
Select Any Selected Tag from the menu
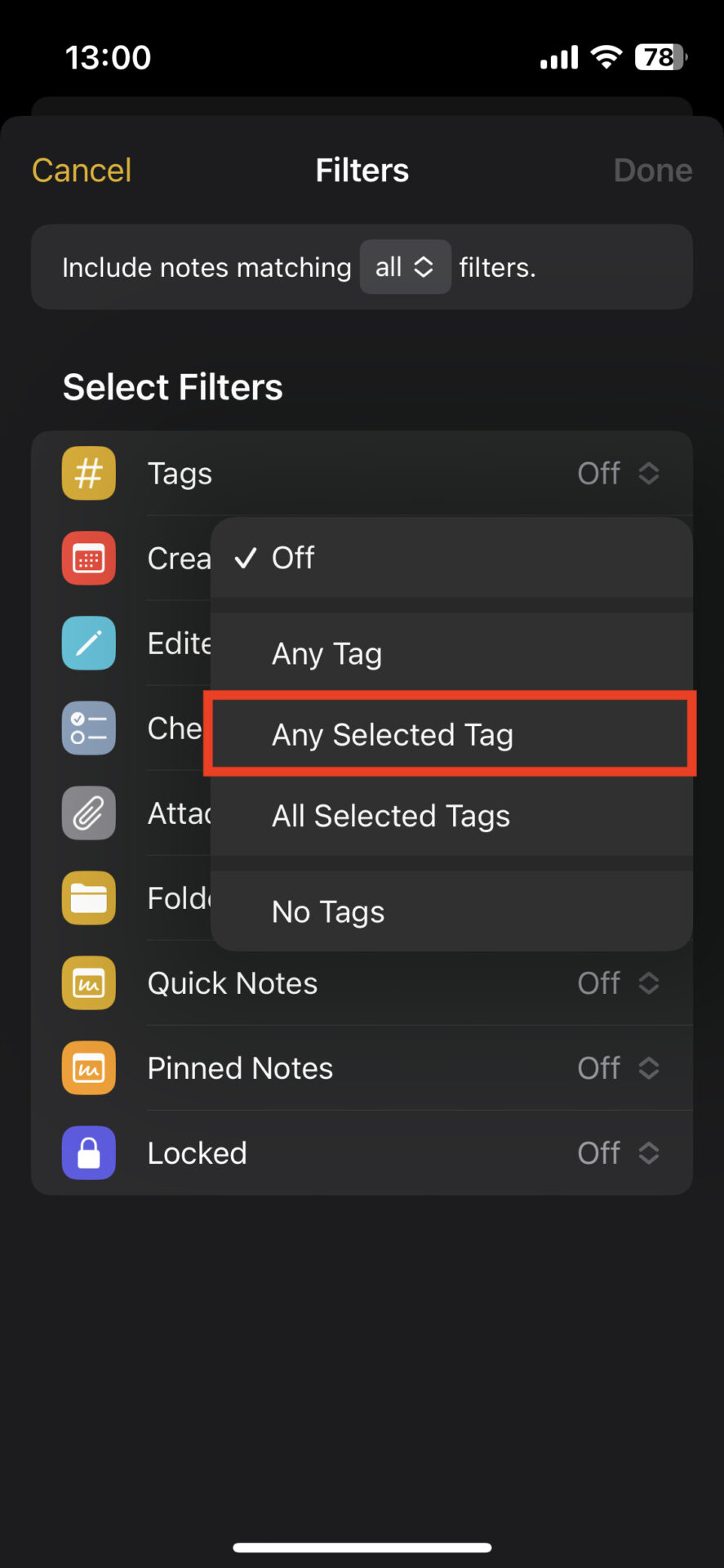point(392,734)
